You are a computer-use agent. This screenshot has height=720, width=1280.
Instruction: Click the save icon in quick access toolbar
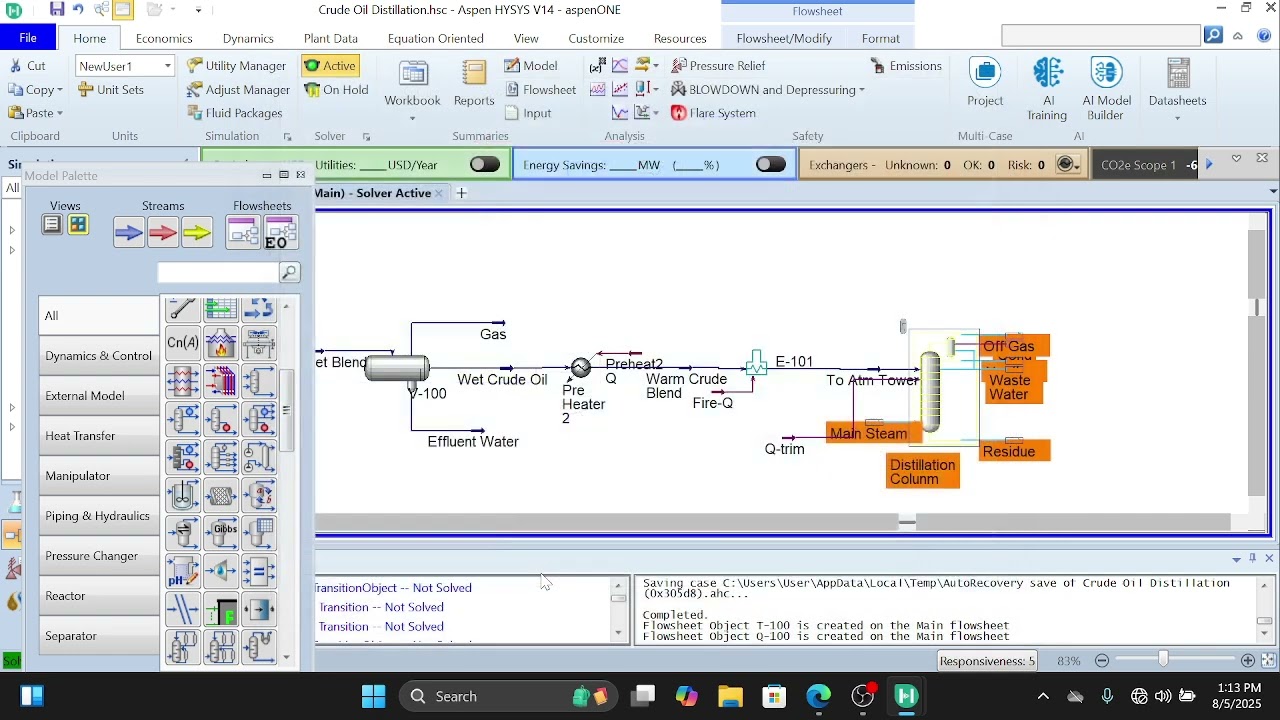(57, 9)
